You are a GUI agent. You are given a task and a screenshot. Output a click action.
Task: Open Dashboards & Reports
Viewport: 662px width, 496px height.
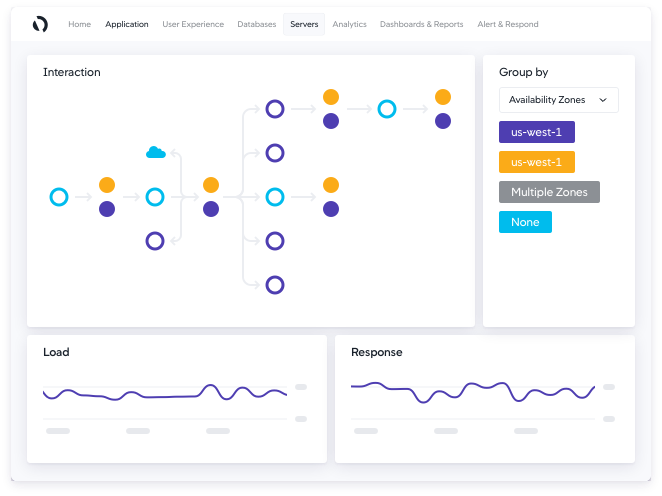point(421,24)
